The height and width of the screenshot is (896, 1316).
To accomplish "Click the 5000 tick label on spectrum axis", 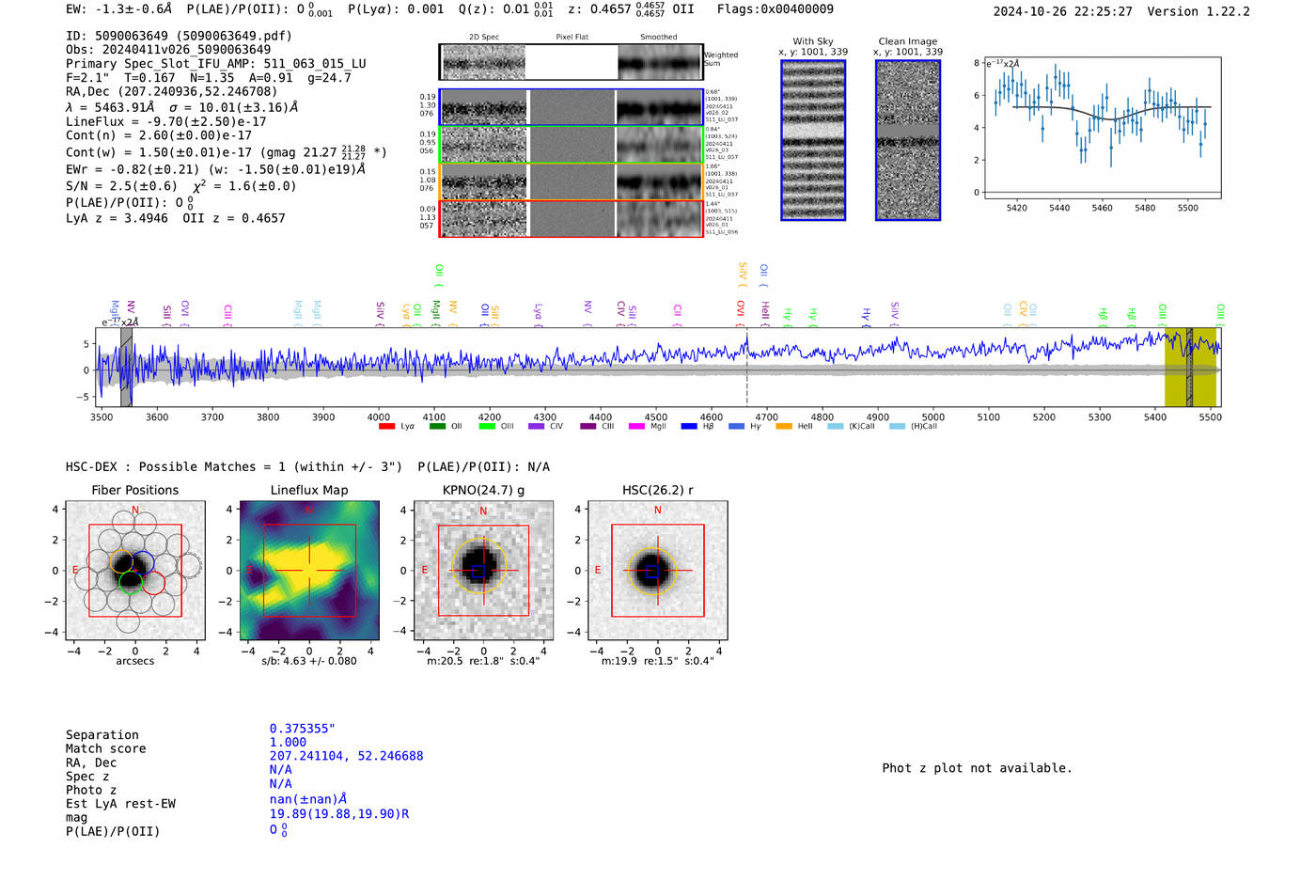I will (933, 417).
